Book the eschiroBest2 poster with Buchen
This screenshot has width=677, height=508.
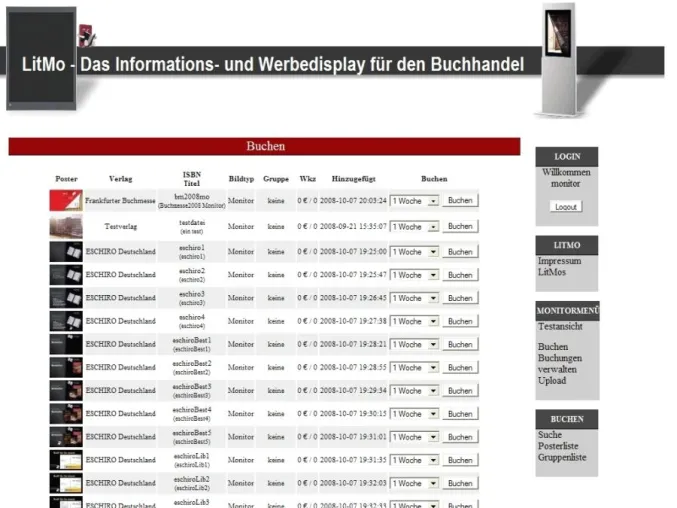coord(460,368)
